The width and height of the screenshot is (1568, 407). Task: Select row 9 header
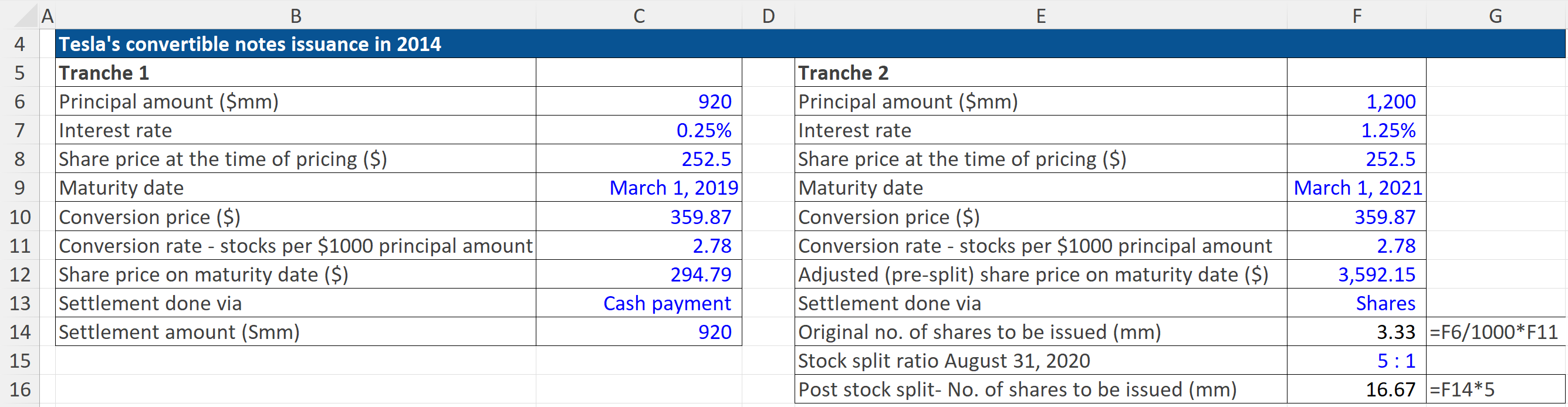pos(19,188)
